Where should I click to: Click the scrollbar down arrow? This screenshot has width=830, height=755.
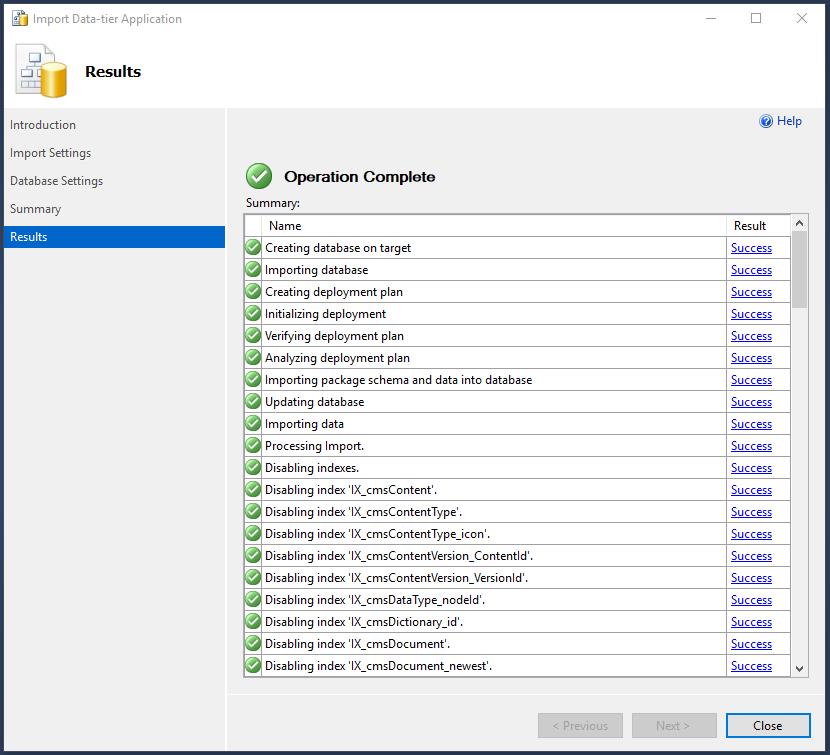798,666
